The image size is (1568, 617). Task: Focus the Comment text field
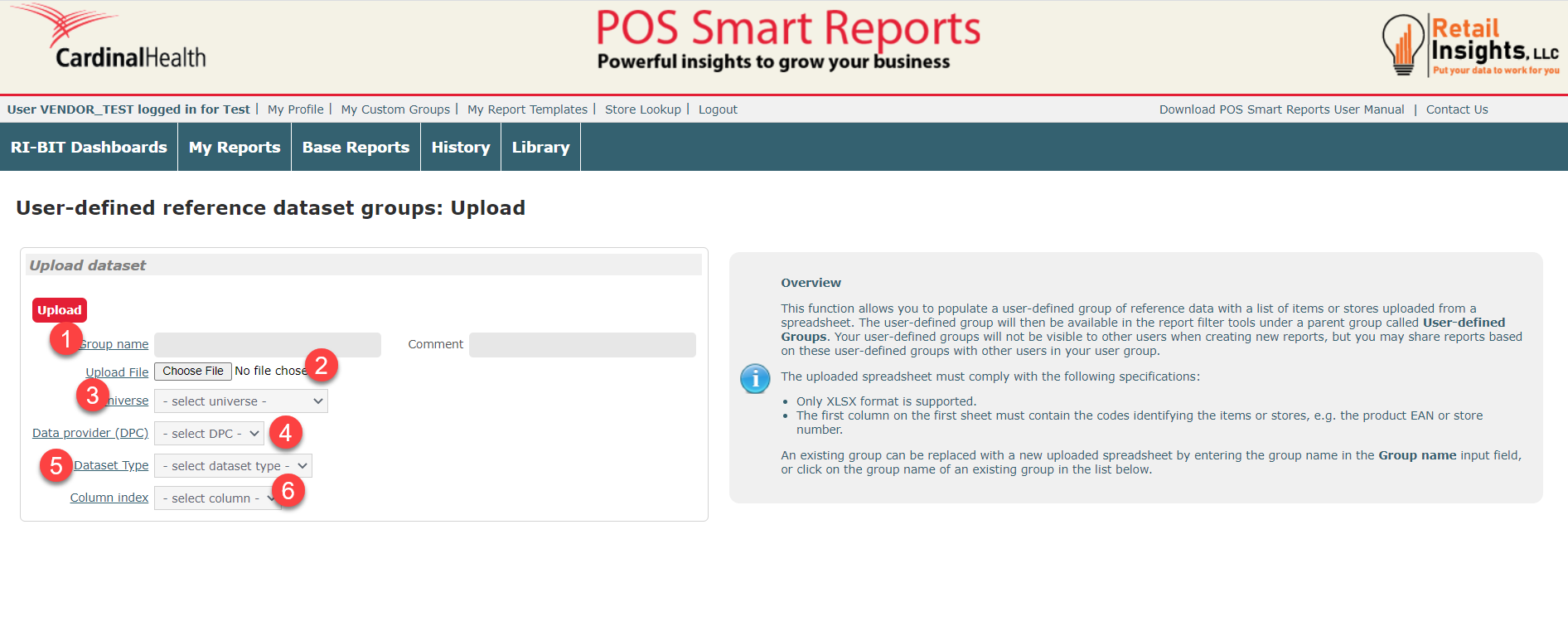tap(582, 345)
